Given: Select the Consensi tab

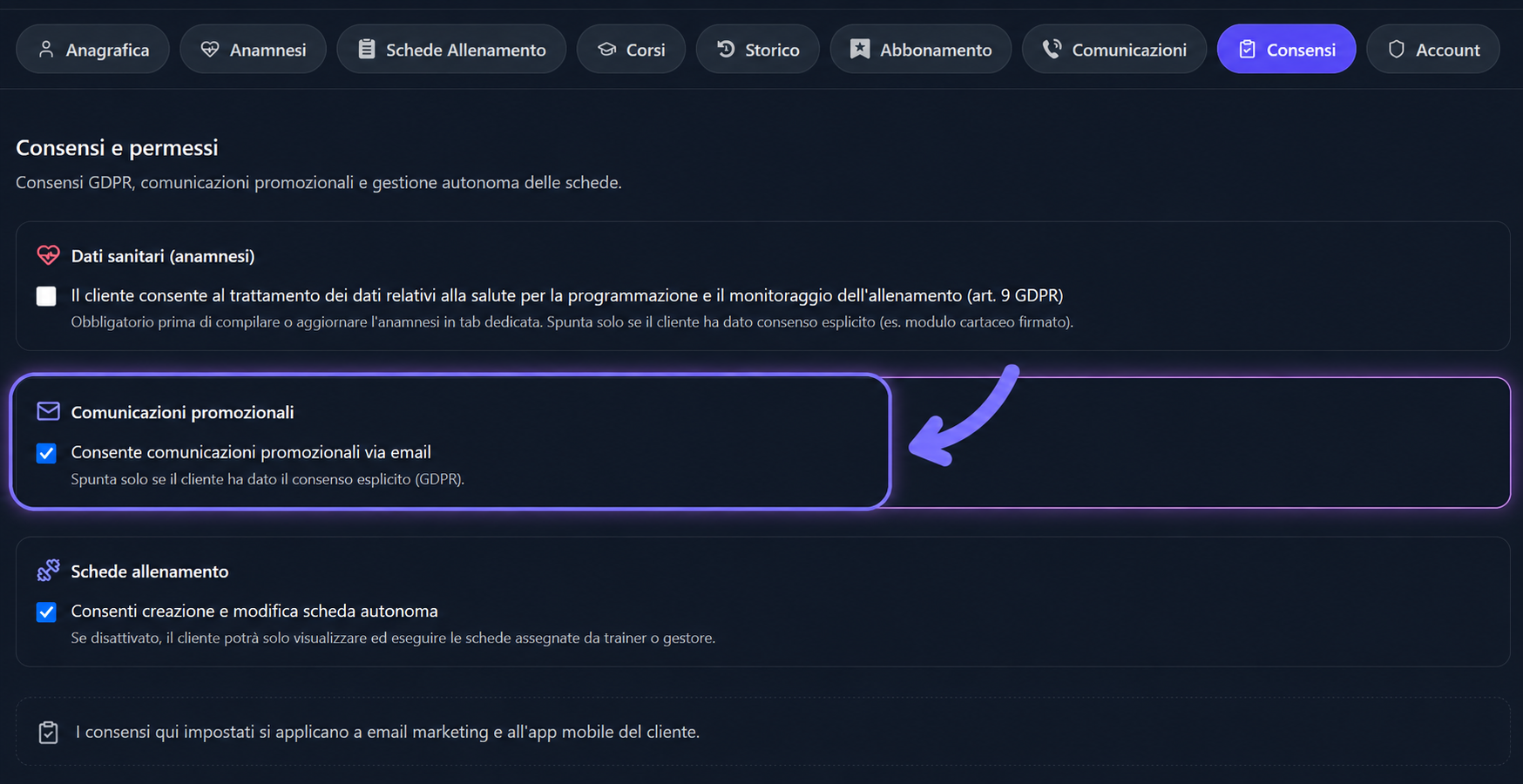Looking at the screenshot, I should (1286, 50).
